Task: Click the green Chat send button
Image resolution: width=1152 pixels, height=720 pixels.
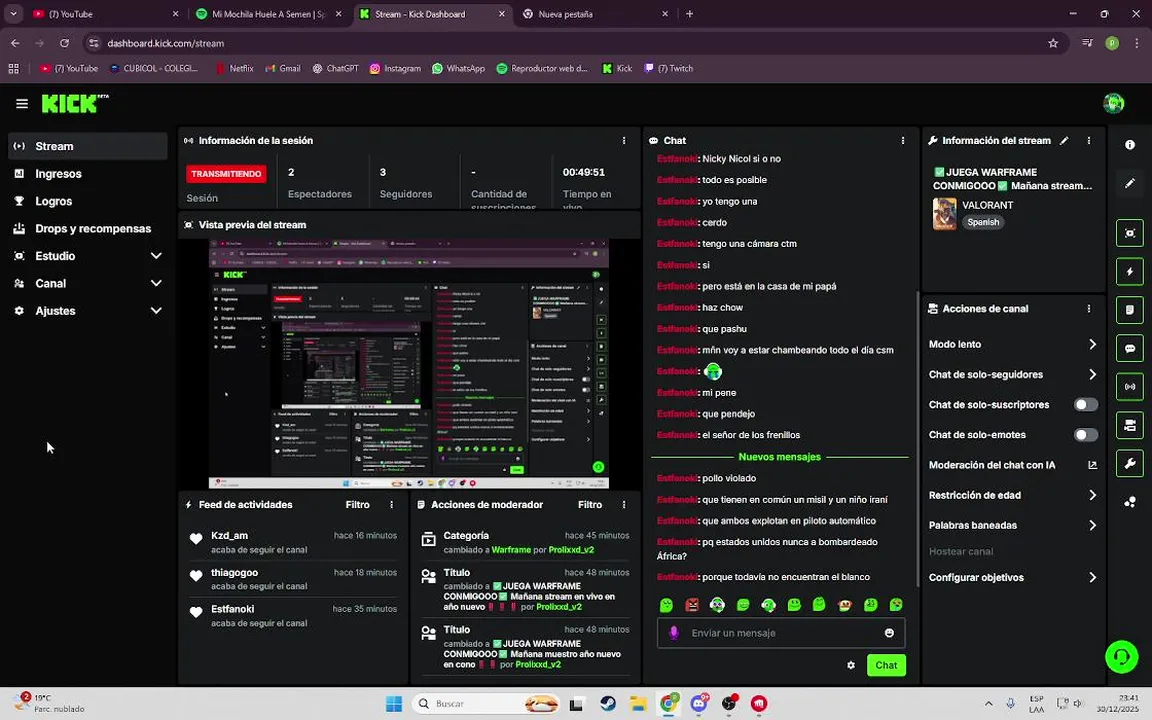Action: (x=886, y=665)
